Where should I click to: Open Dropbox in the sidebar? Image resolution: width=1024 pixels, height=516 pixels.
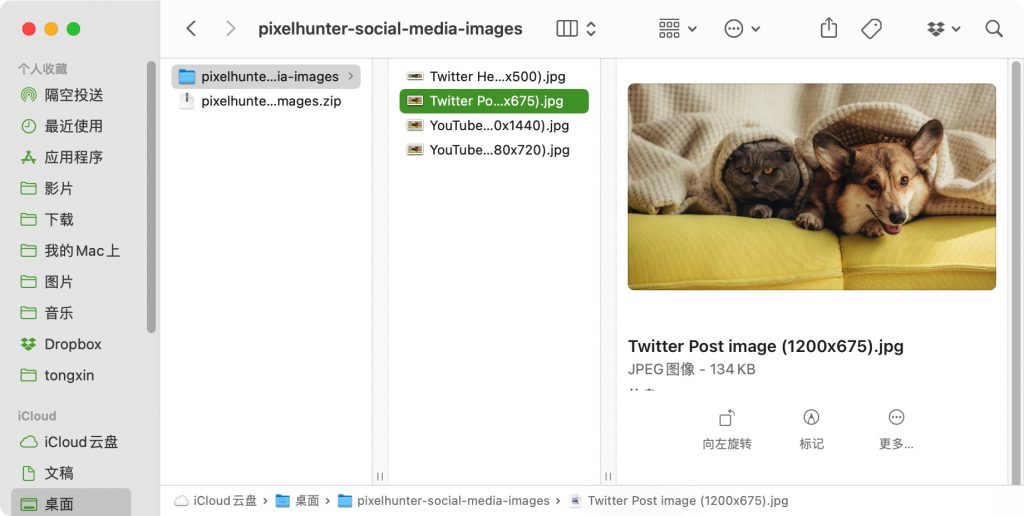coord(73,344)
